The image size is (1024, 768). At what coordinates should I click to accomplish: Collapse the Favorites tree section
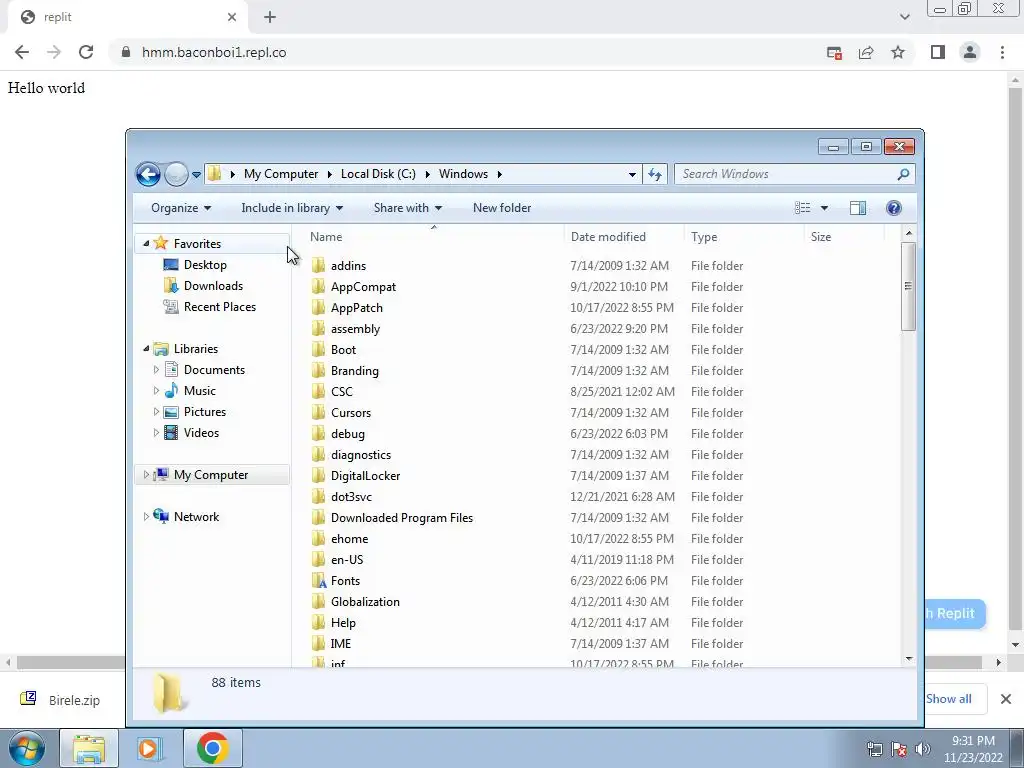pos(146,244)
